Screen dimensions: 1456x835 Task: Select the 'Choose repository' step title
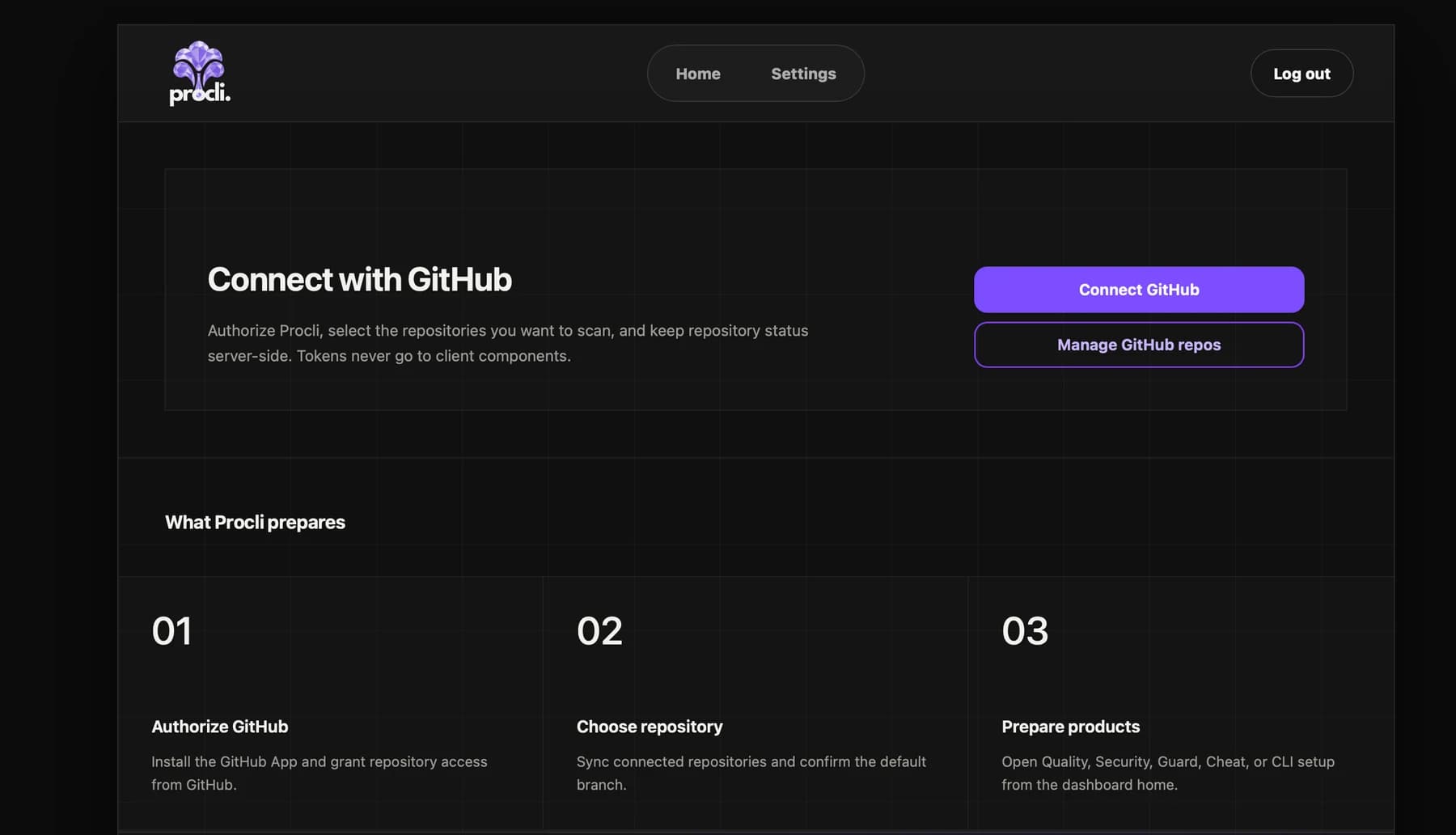click(x=650, y=727)
